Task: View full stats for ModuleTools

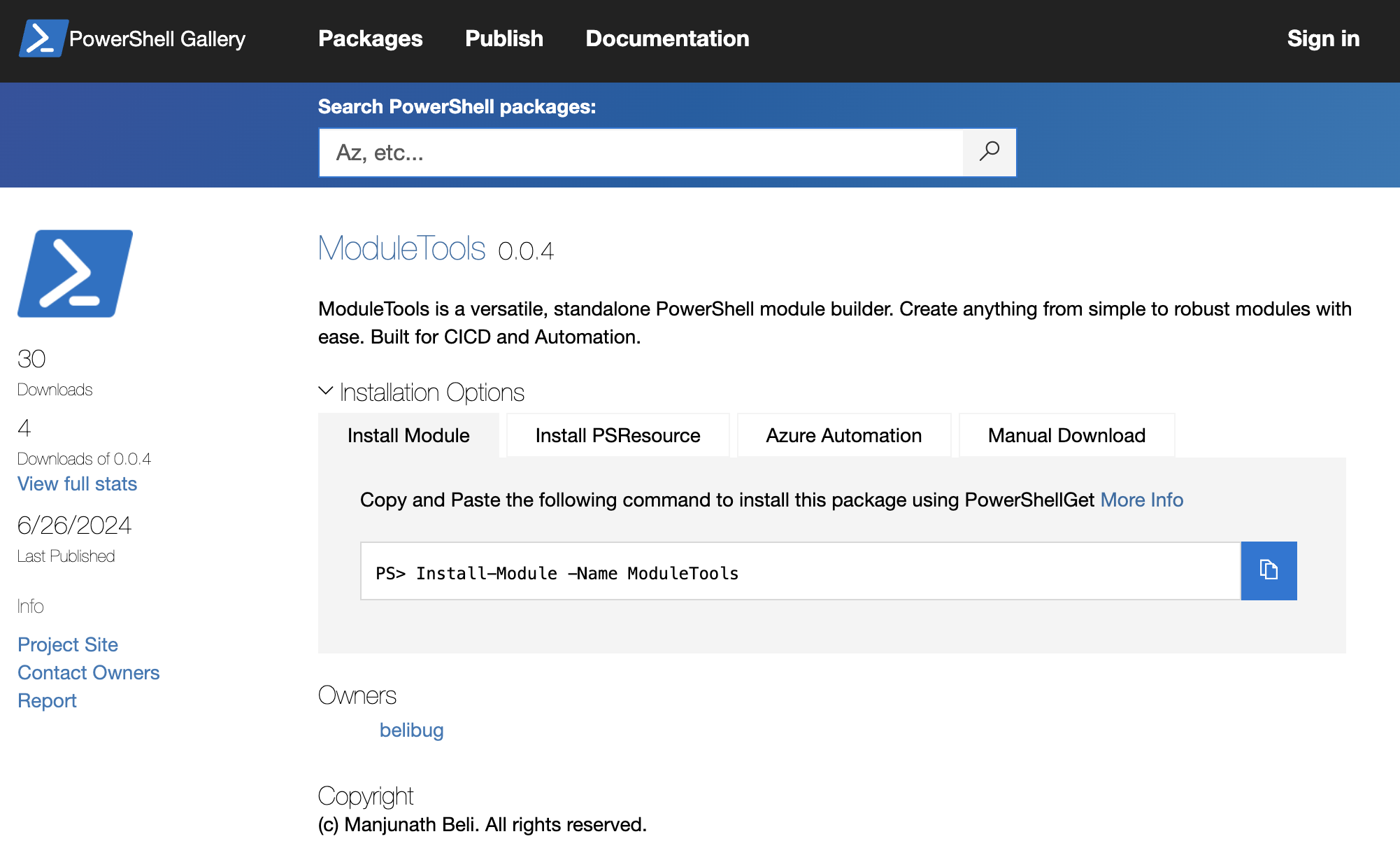Action: coord(77,483)
